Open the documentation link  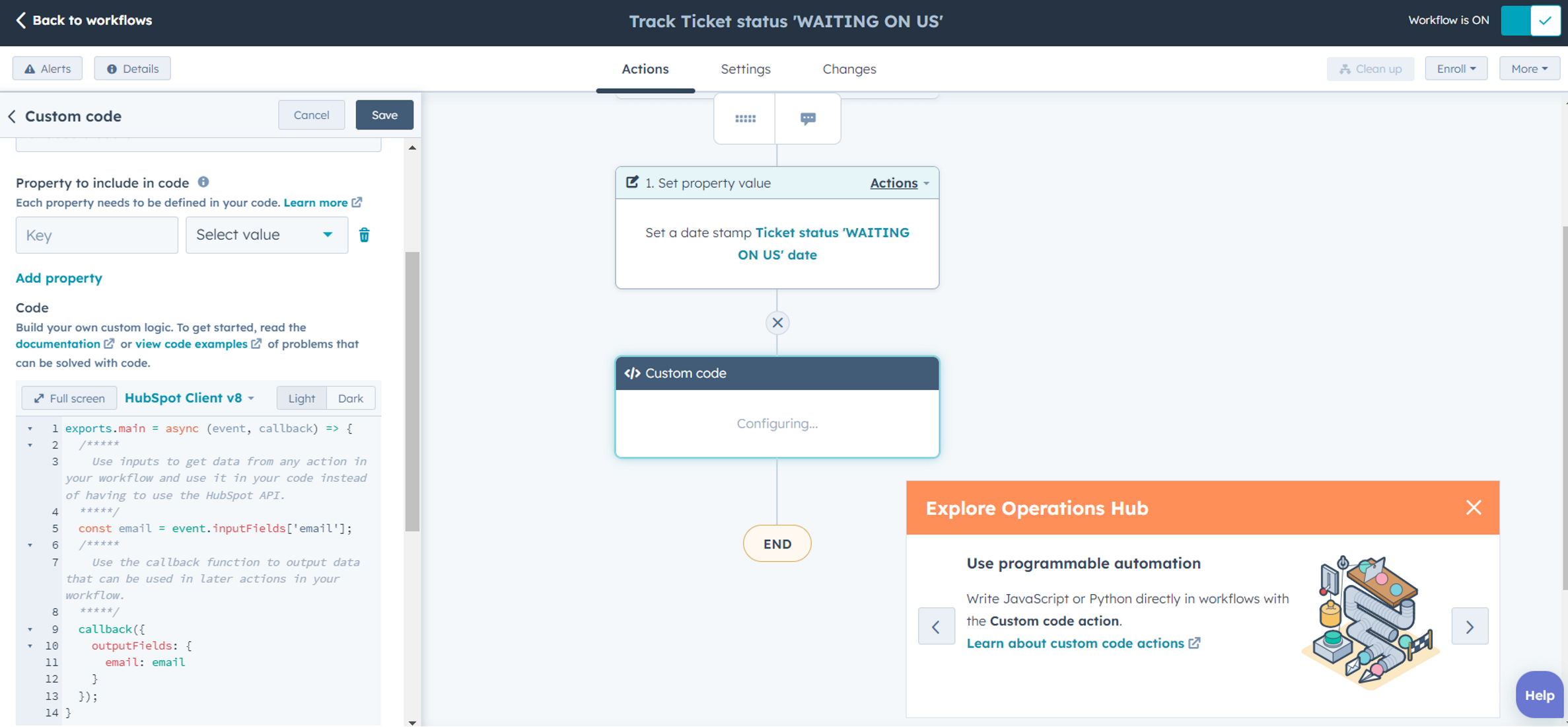pyautogui.click(x=65, y=344)
